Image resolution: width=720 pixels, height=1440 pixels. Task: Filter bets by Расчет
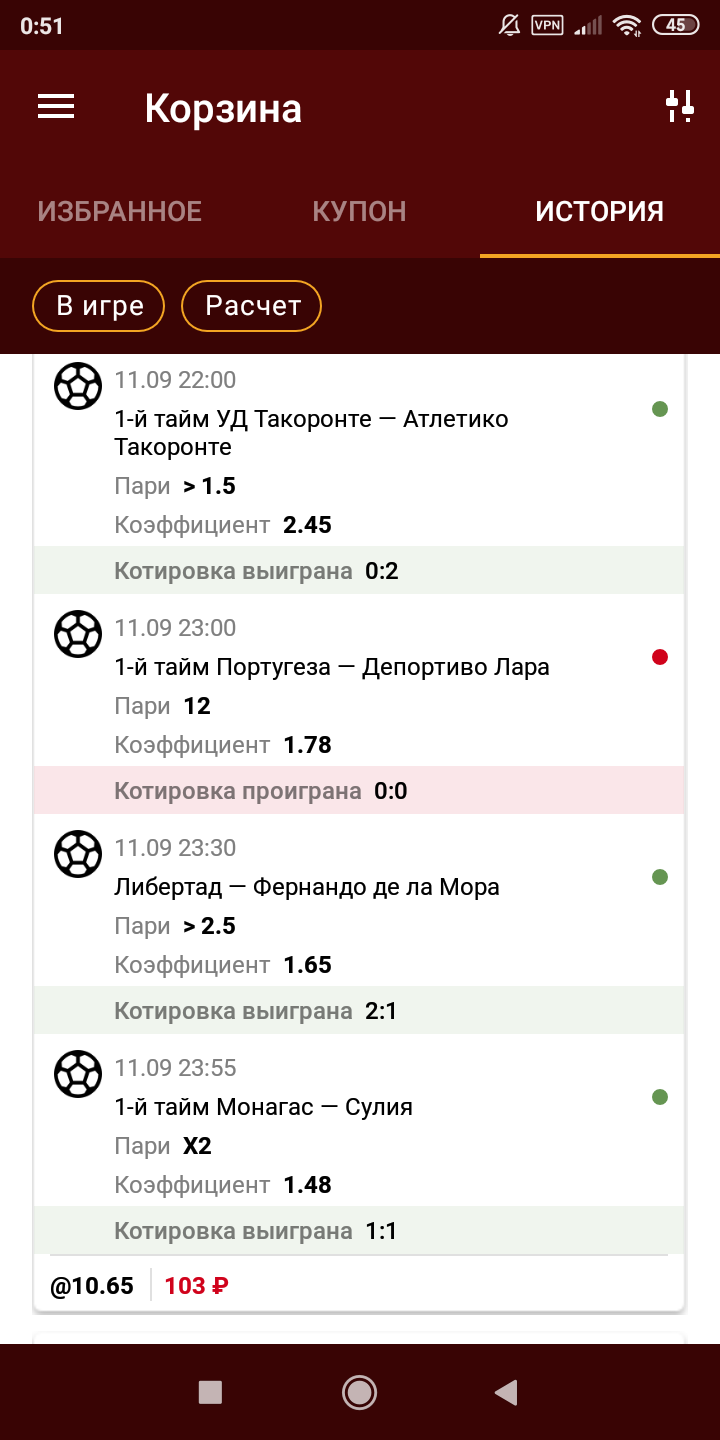[252, 306]
